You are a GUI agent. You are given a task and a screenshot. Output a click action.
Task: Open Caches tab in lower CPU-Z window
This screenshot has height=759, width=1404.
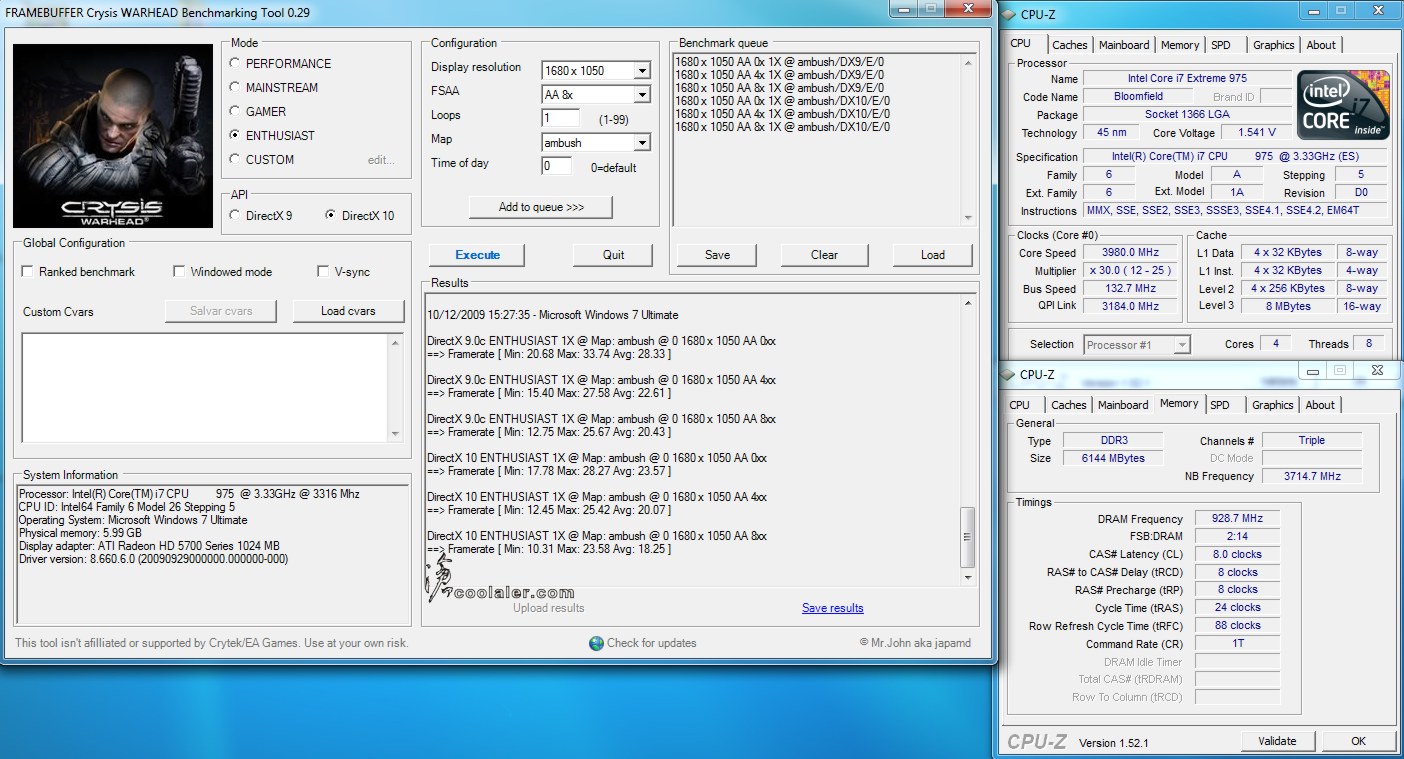1068,405
